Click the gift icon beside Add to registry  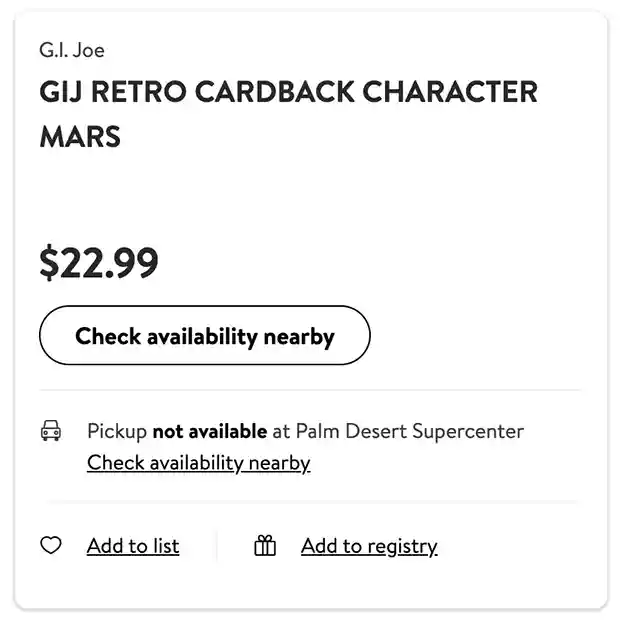pos(265,546)
